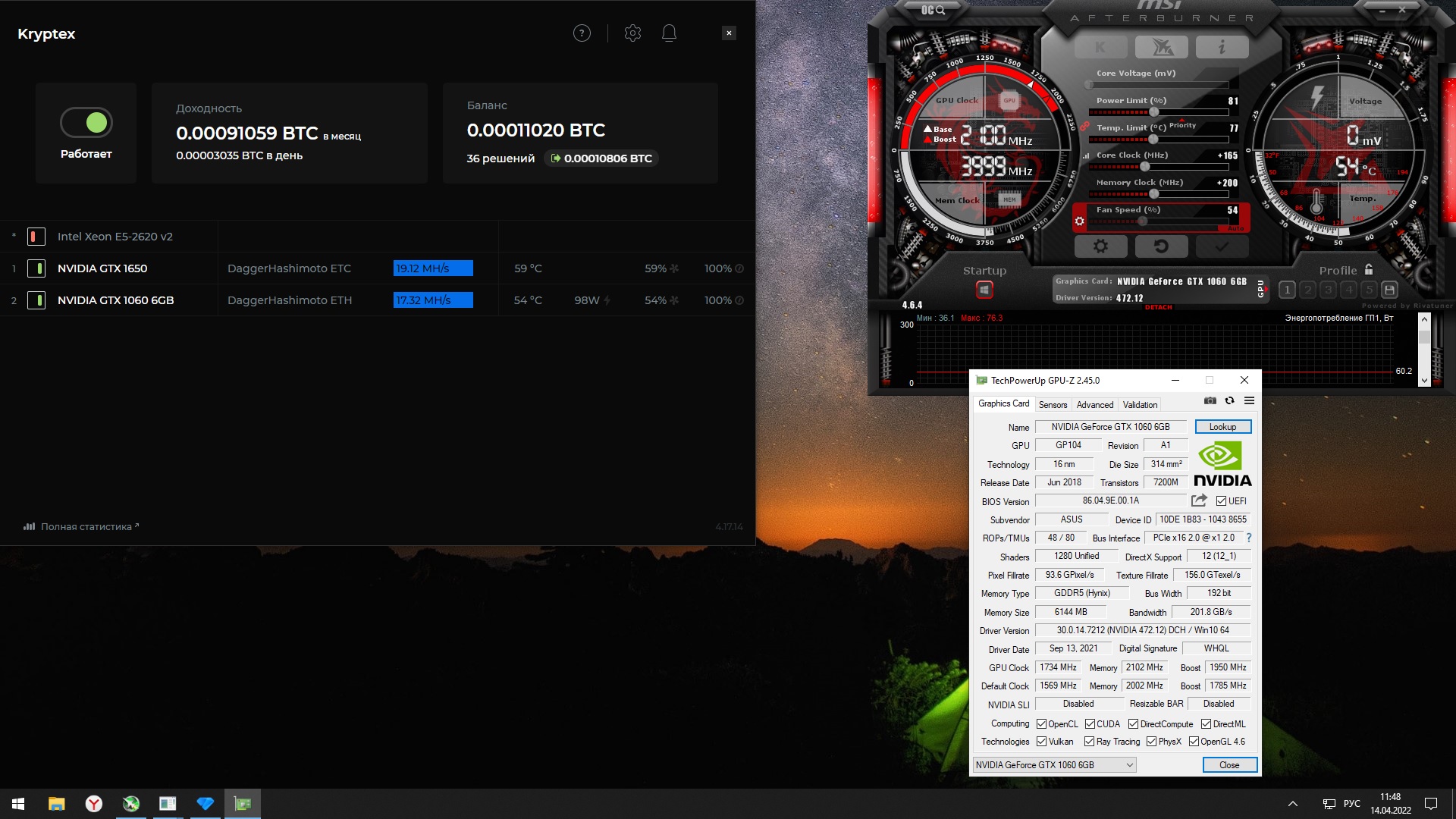Toggle the NVIDIA GTX 1650 device indicator
Viewport: 1456px width, 819px height.
click(36, 268)
